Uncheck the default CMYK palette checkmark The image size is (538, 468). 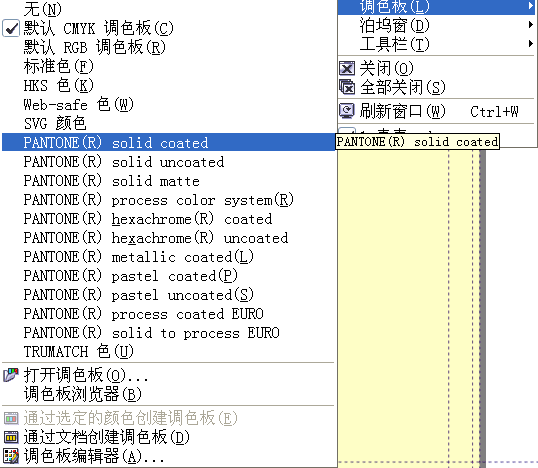11,28
